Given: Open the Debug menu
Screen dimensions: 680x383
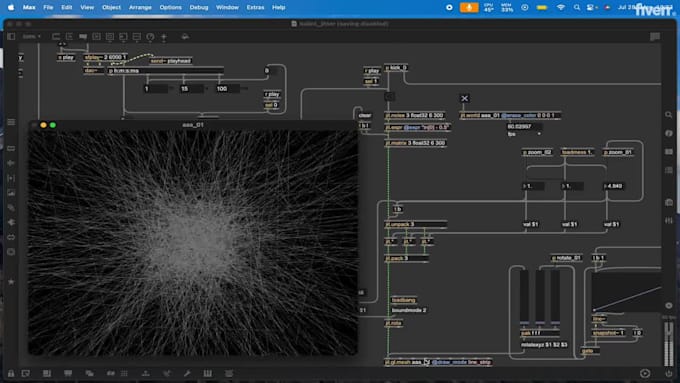Looking at the screenshot, I should point(199,7).
